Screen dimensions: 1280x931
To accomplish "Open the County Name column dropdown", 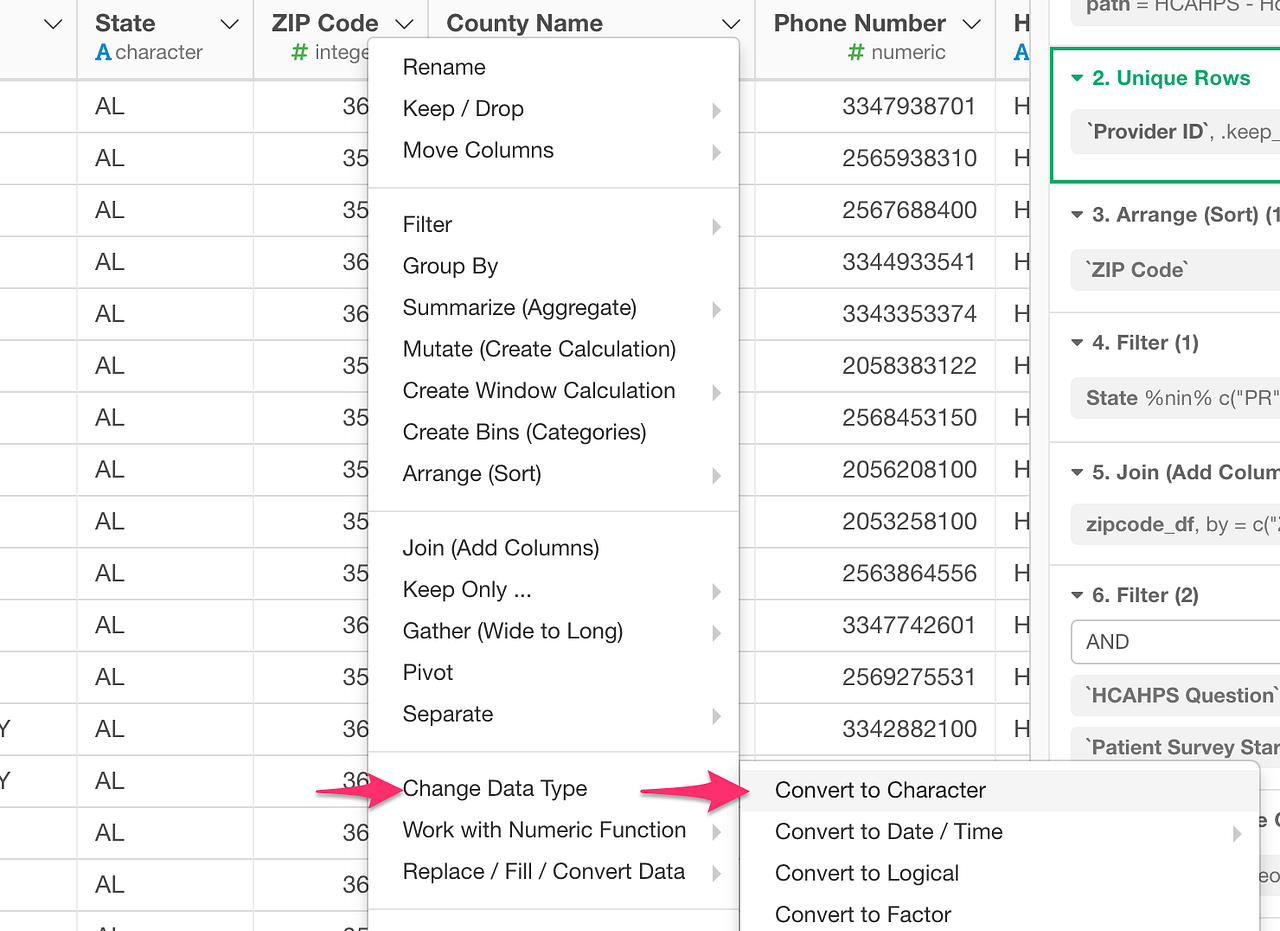I will click(729, 22).
